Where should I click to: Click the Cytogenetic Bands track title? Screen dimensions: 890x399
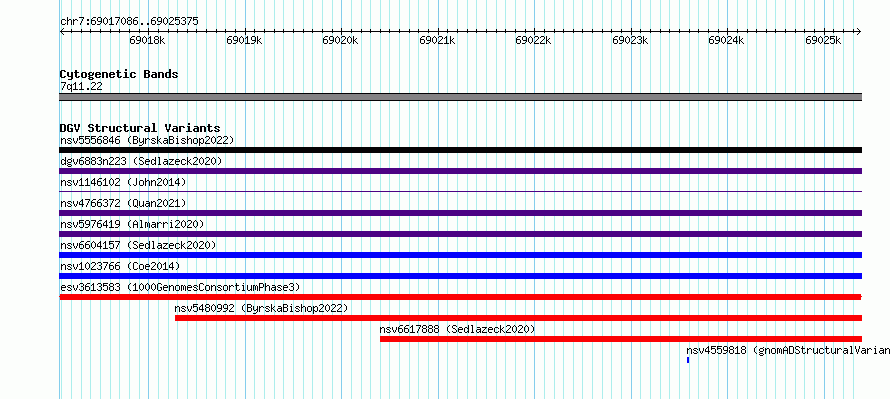(x=119, y=74)
